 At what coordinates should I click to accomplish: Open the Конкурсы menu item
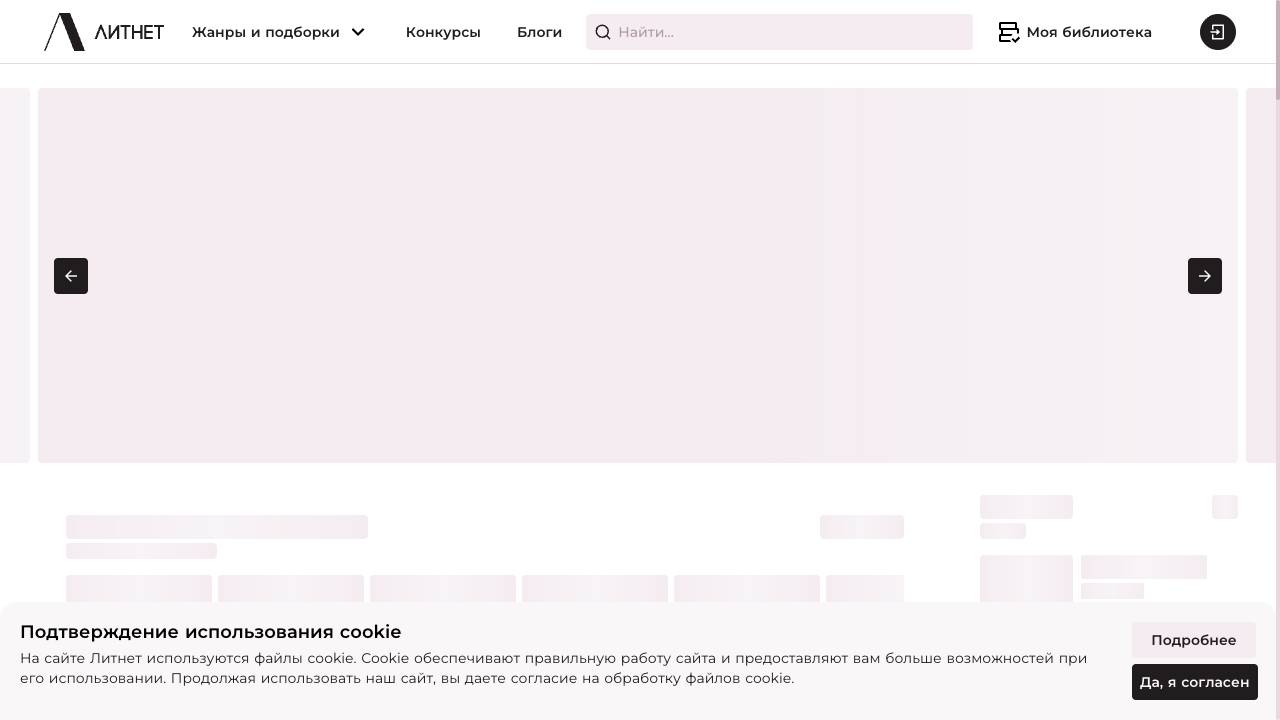pyautogui.click(x=443, y=32)
